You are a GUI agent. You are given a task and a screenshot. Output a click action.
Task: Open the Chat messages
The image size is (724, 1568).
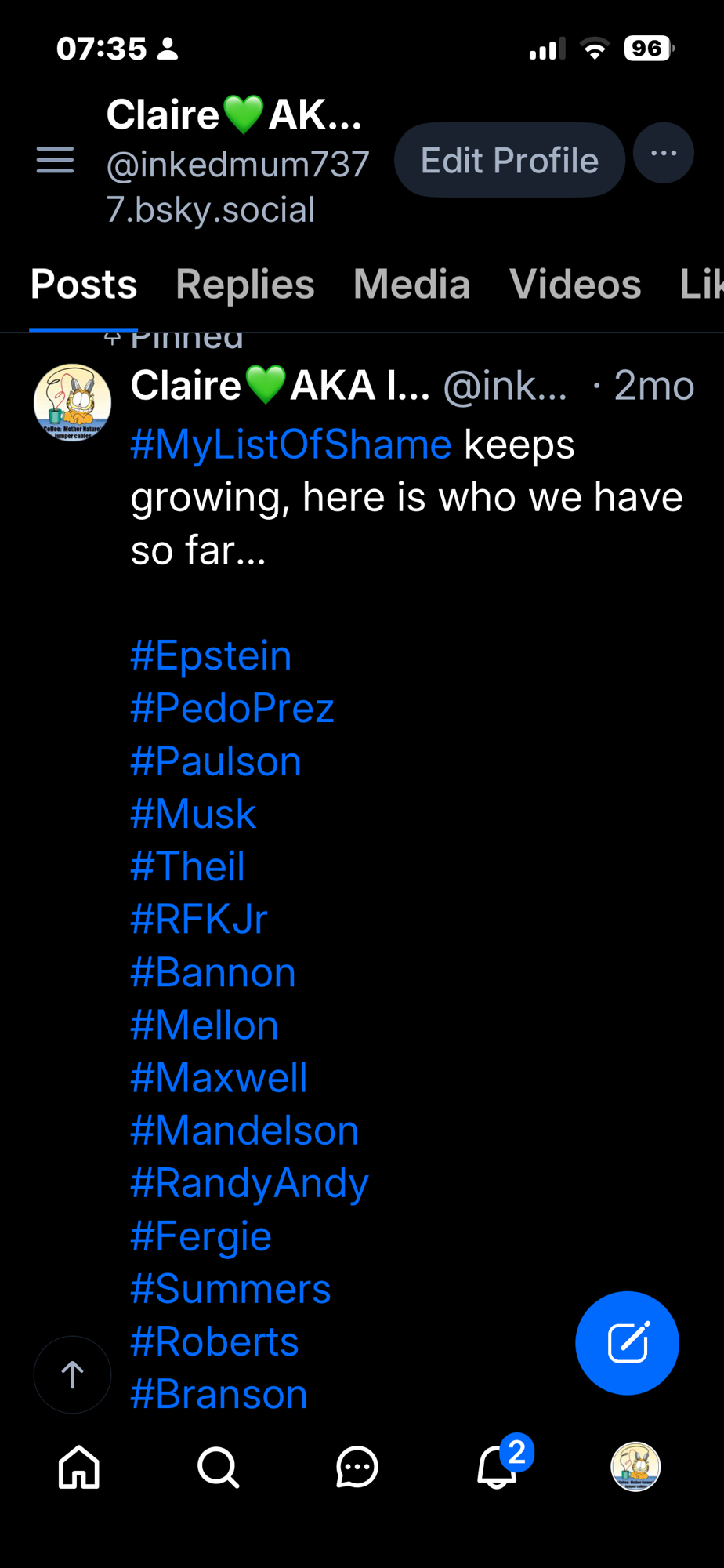click(x=357, y=1467)
